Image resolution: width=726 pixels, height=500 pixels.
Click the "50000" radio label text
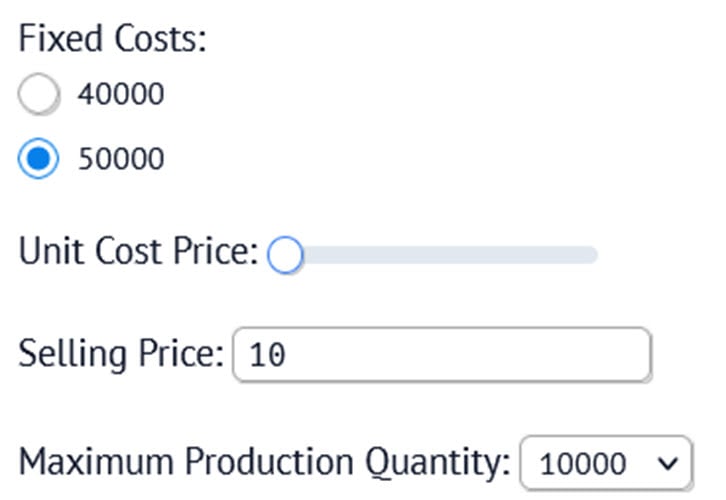120,158
